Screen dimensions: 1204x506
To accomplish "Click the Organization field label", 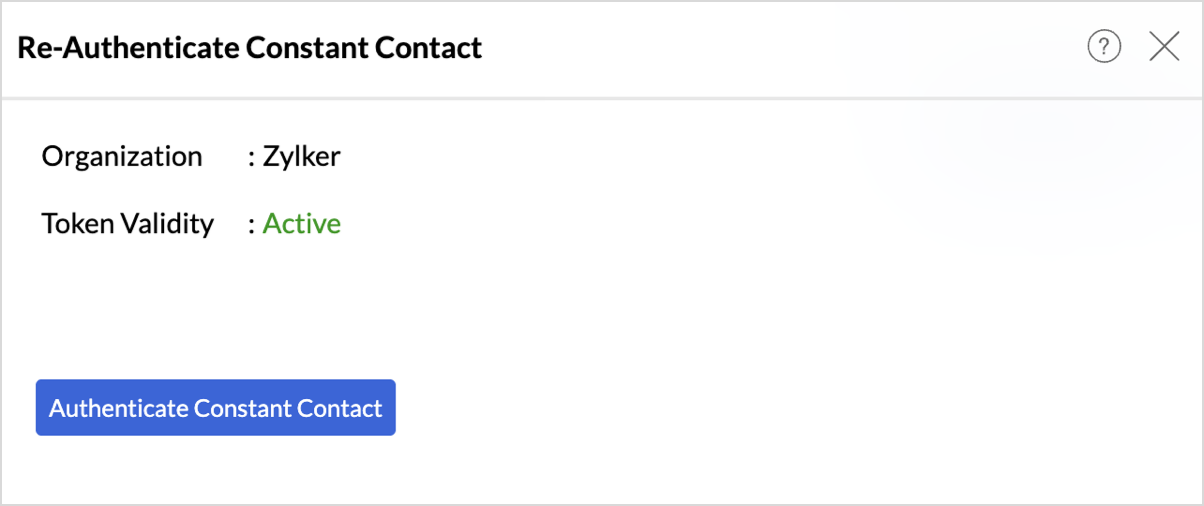I will click(122, 157).
